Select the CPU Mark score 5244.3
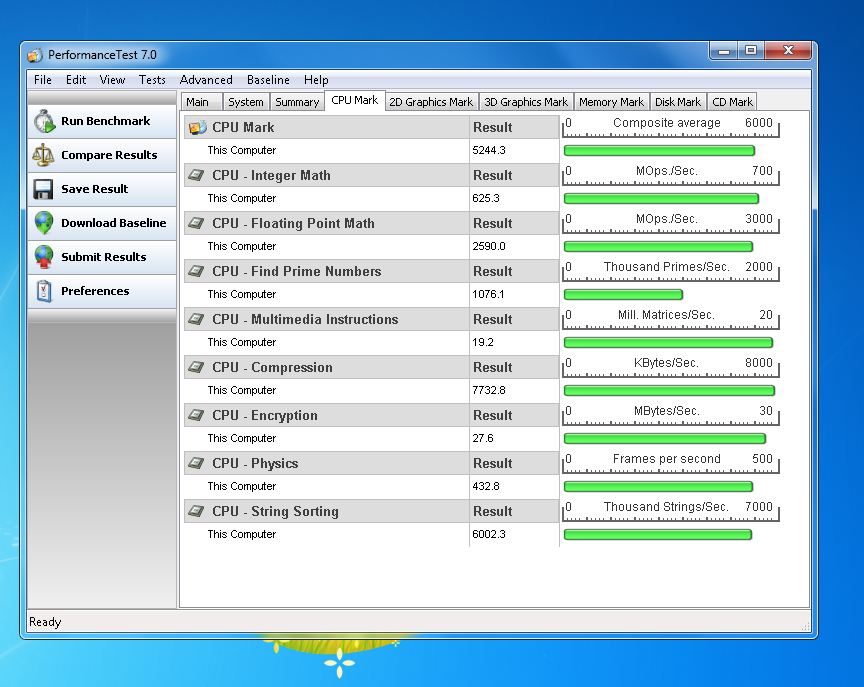 (x=489, y=150)
